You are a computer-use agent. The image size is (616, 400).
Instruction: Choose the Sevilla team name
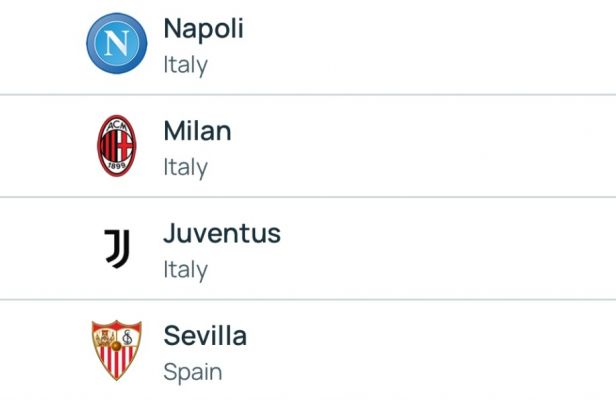[205, 336]
